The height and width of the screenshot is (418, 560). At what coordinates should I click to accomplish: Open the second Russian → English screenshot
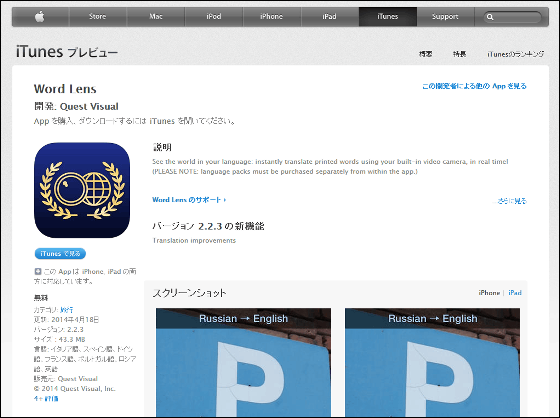[x=432, y=362]
